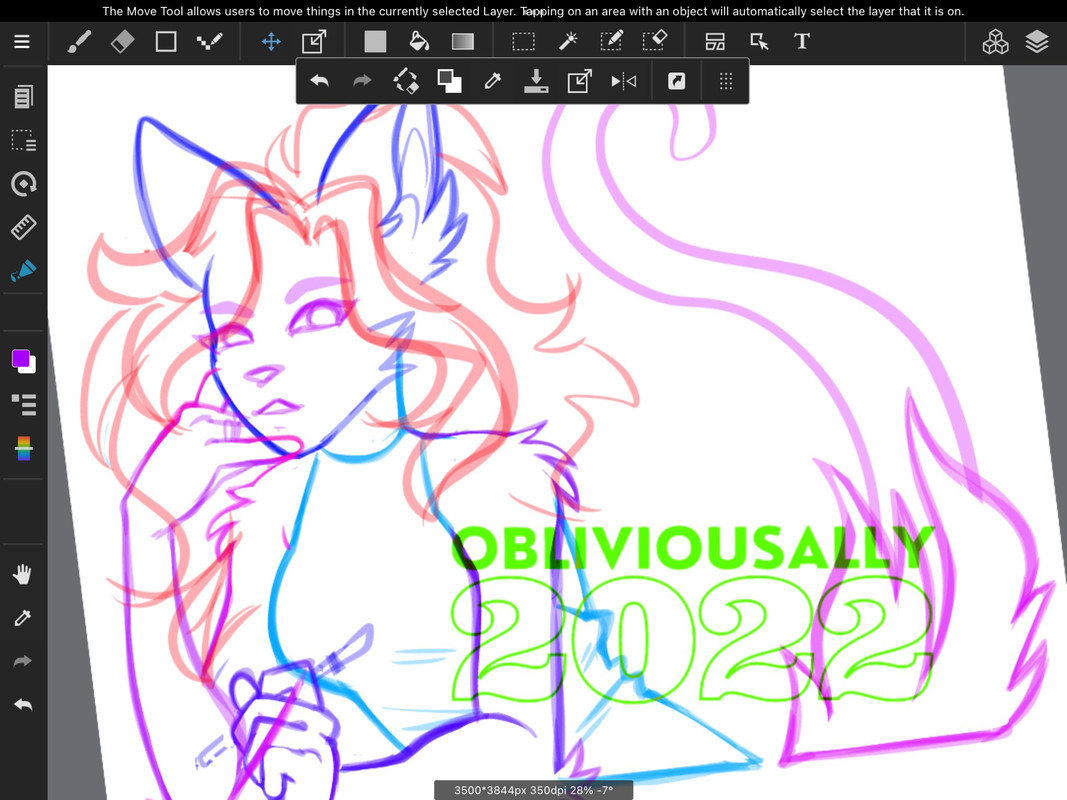Viewport: 1067px width, 800px height.
Task: Flip canvas horizontally with mirror icon
Action: 623,82
